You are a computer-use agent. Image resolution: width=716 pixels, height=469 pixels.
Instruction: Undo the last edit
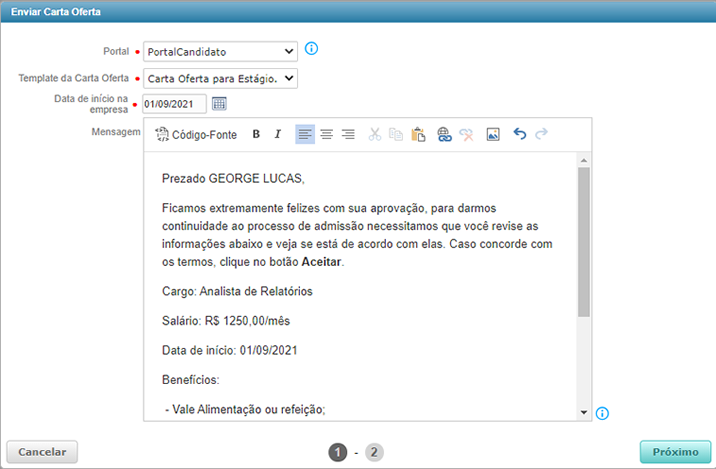coord(519,134)
